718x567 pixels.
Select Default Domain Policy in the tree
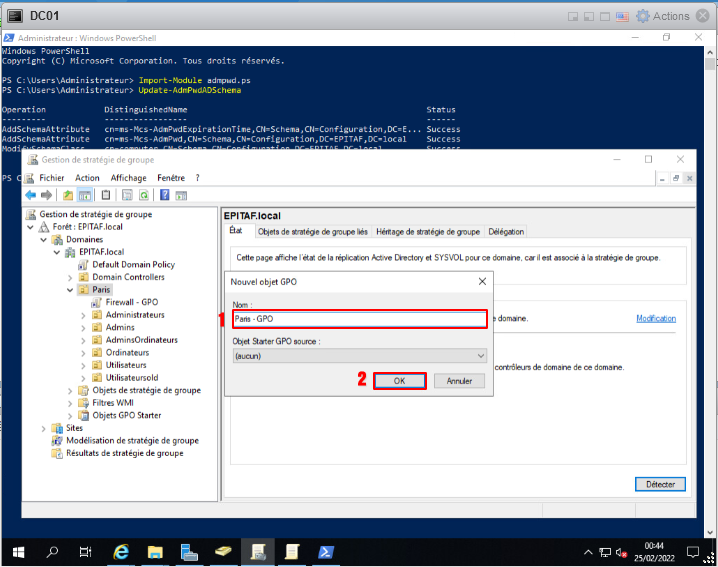click(x=133, y=265)
